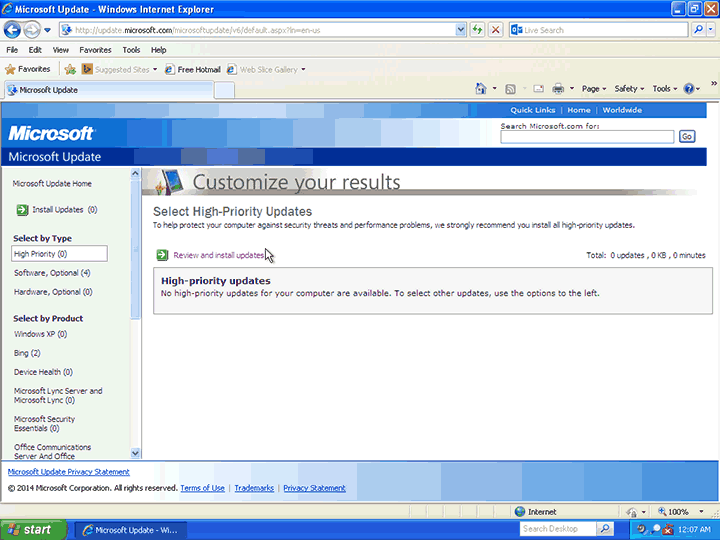Click the Go search button
Screen dimensions: 720x540
click(687, 136)
